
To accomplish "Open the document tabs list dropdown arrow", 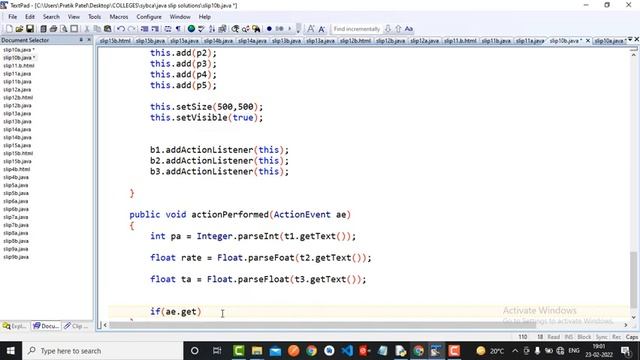I will click(630, 39).
